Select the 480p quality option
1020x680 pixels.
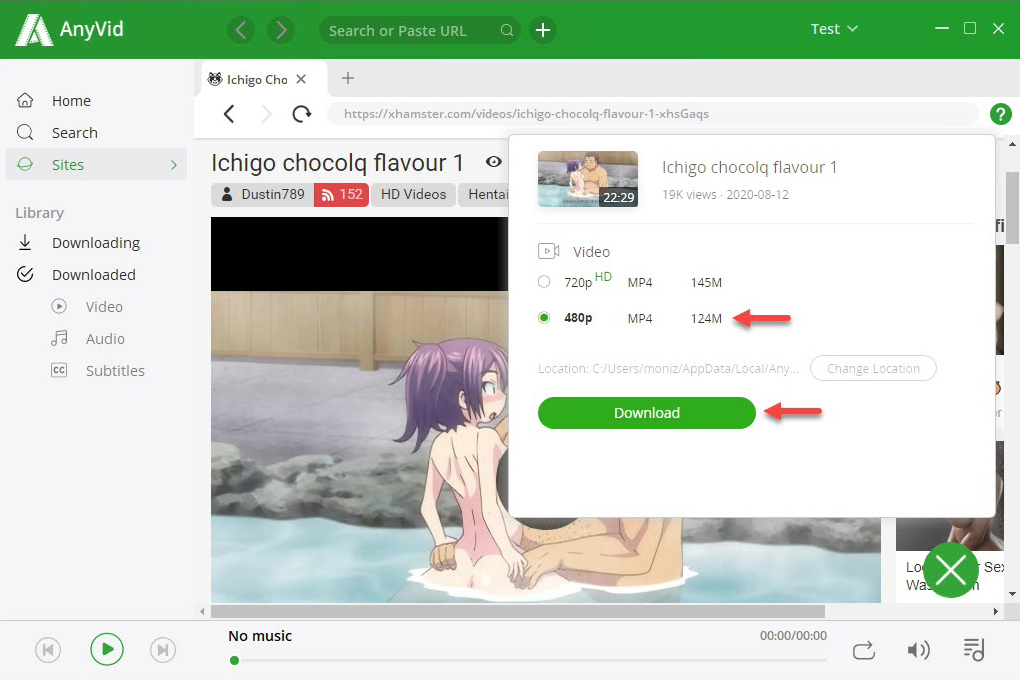544,318
